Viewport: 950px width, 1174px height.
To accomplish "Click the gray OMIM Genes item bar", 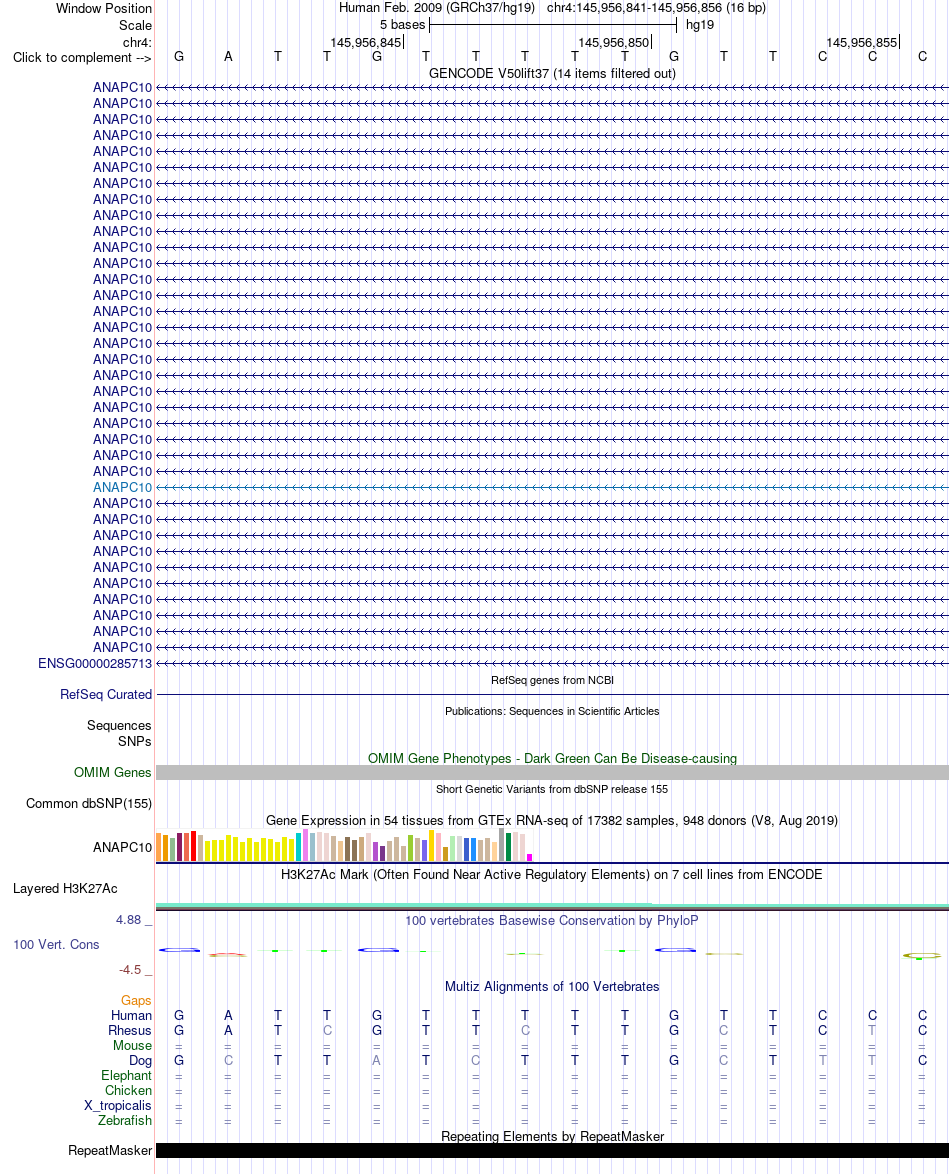I will click(x=552, y=773).
